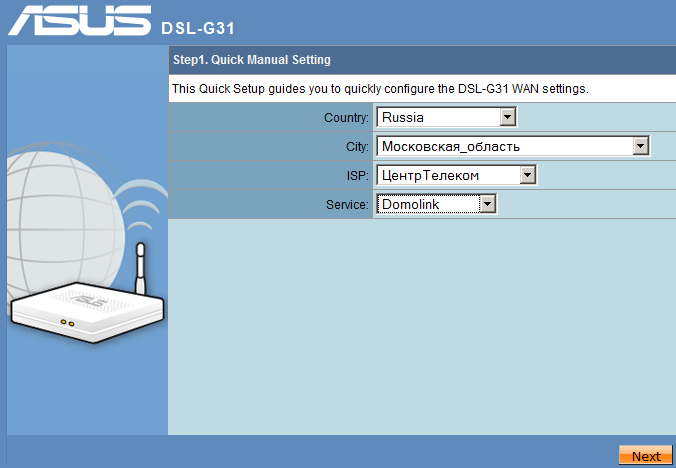Click the Next button
Viewport: 676px width, 468px height.
(x=646, y=456)
